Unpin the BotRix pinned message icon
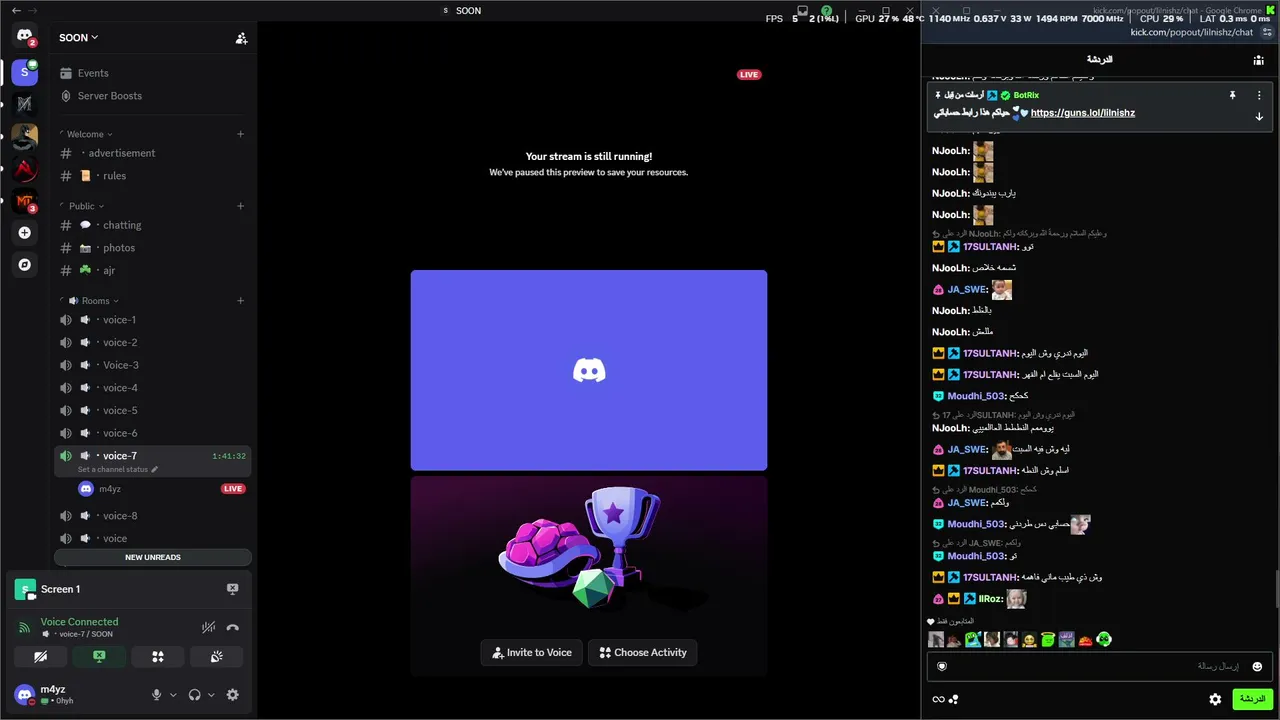 tap(1232, 95)
